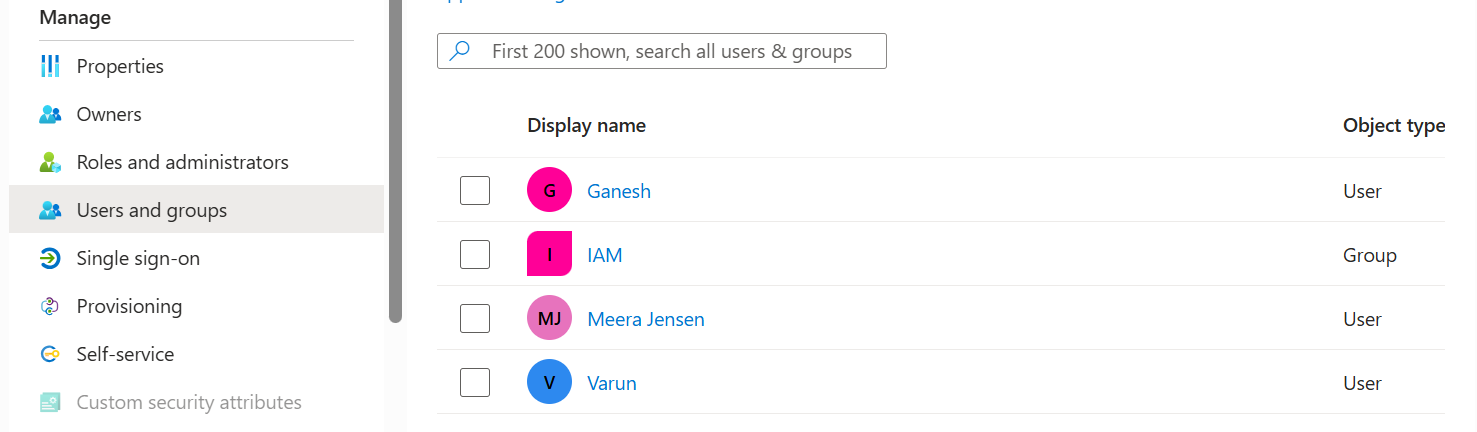Click the Single sign-on arrow icon
Image resolution: width=1477 pixels, height=432 pixels.
click(50, 258)
